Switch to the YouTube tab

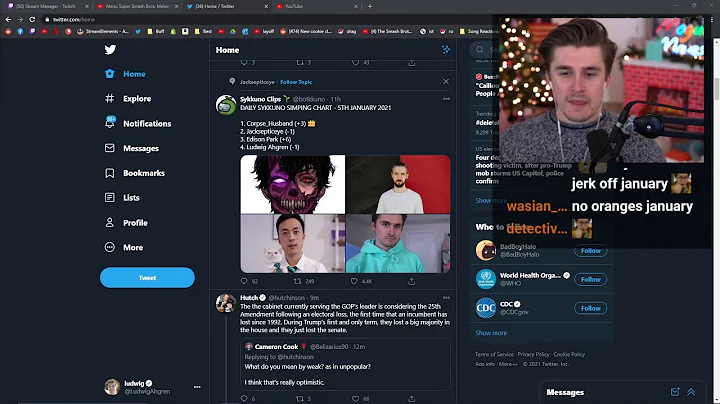pos(316,6)
